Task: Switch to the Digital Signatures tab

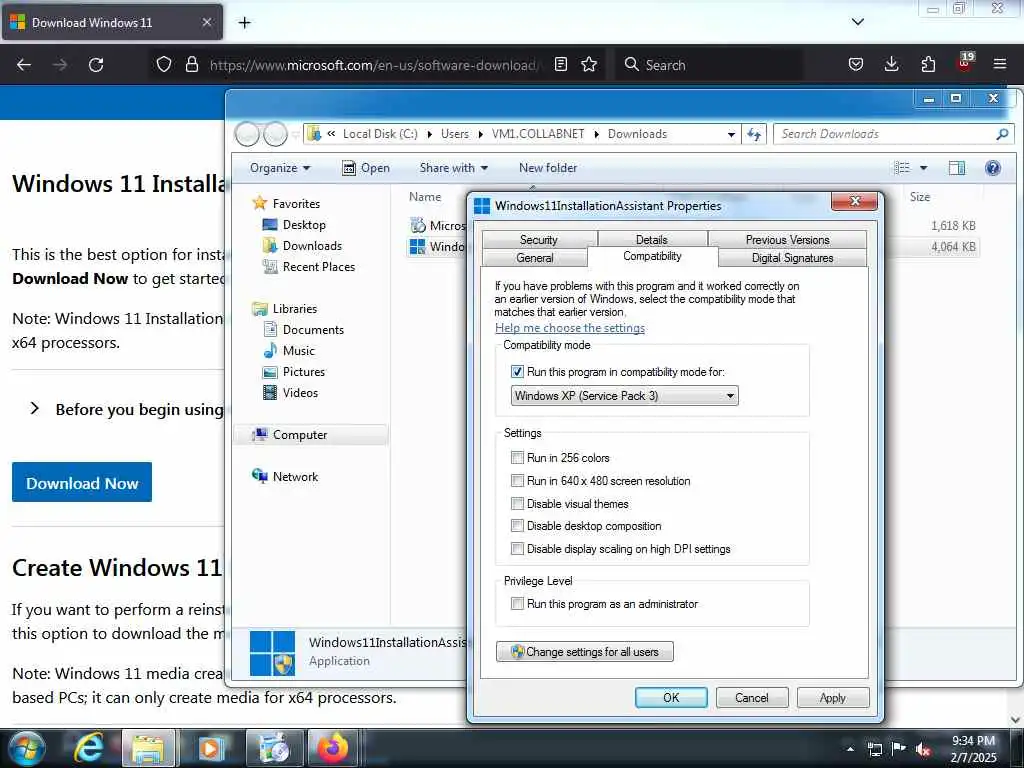Action: tap(792, 258)
